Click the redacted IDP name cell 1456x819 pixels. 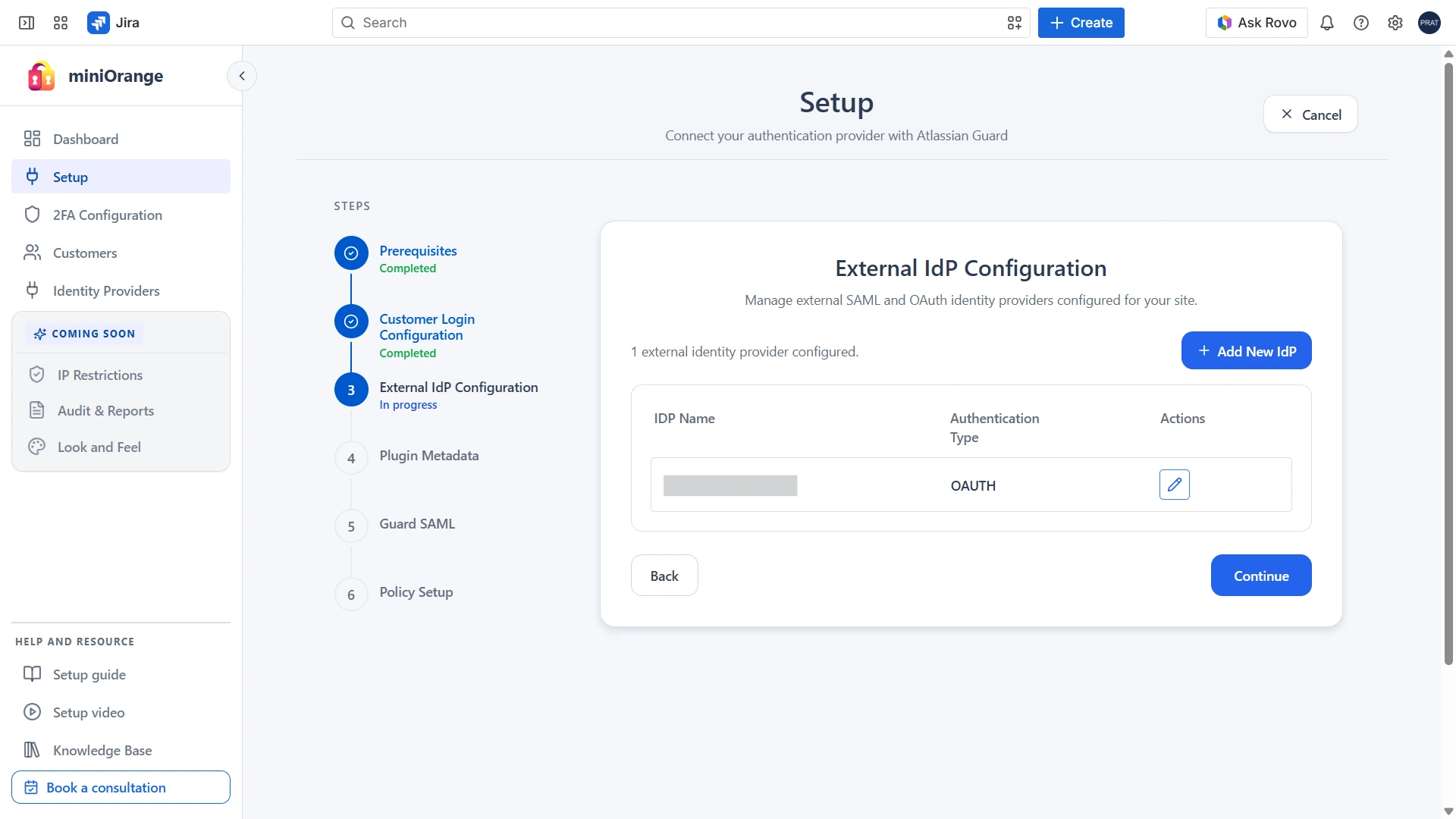730,485
